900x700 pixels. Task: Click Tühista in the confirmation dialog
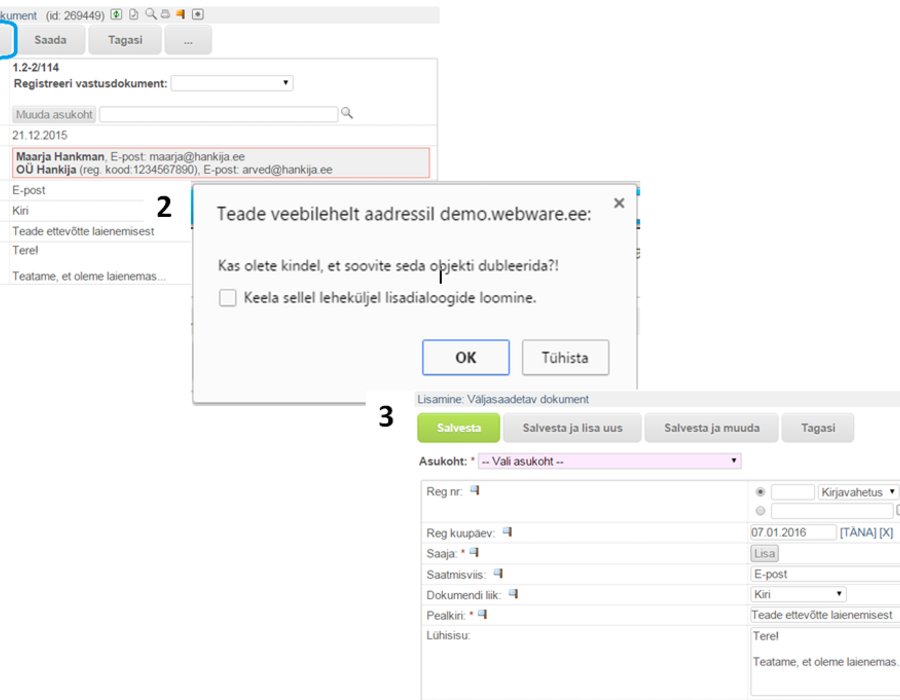coord(565,357)
